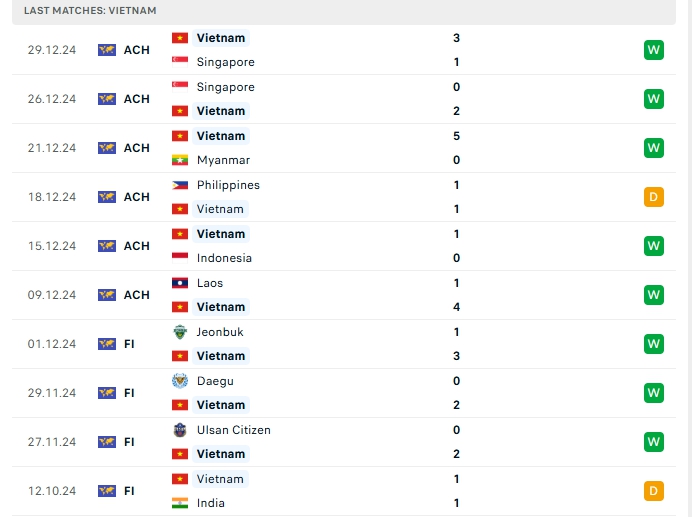Viewport: 692px width, 517px height.
Task: Click the ACH label for 15.12.24 match
Action: (x=137, y=246)
